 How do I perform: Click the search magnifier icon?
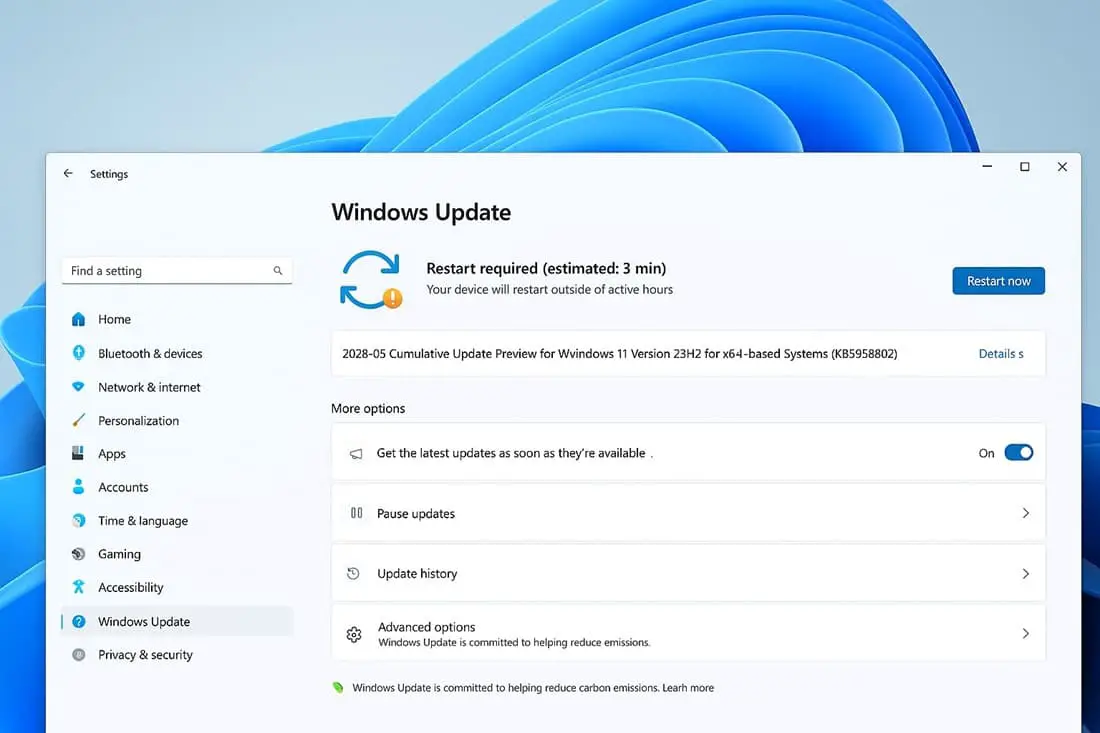coord(278,270)
